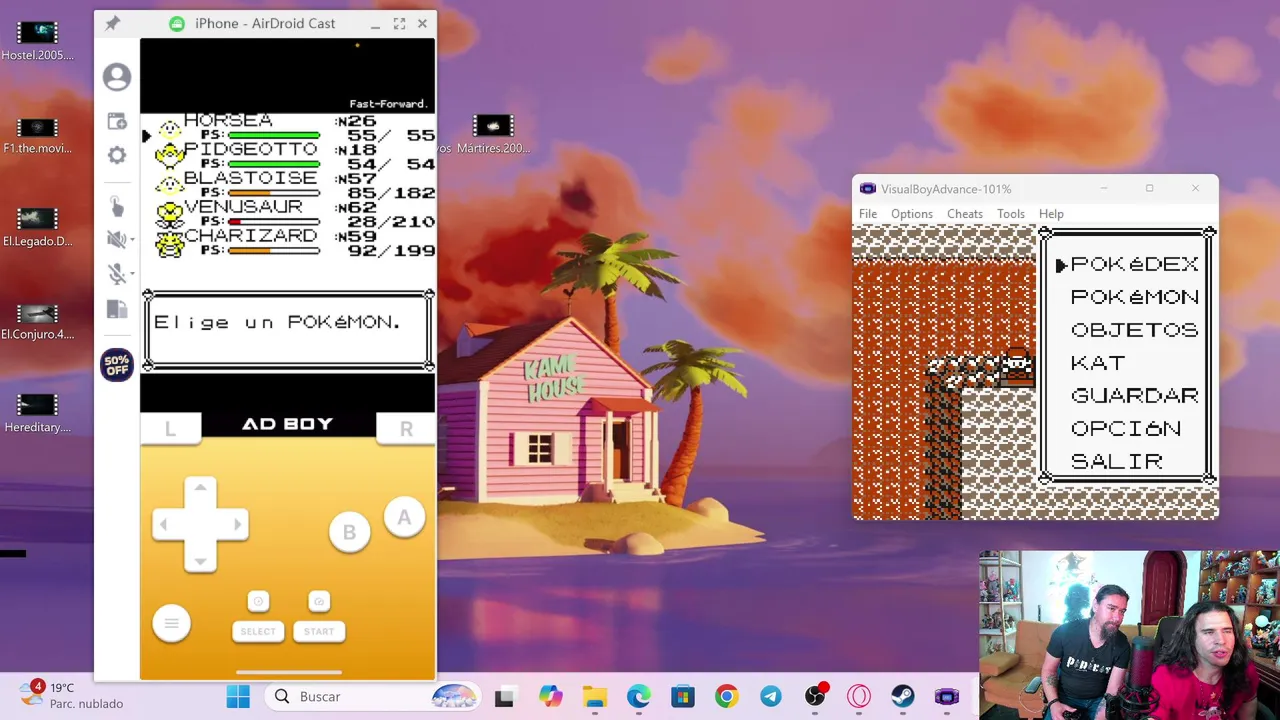Open the Help menu in VisualBoyAdvance

pos(1051,214)
